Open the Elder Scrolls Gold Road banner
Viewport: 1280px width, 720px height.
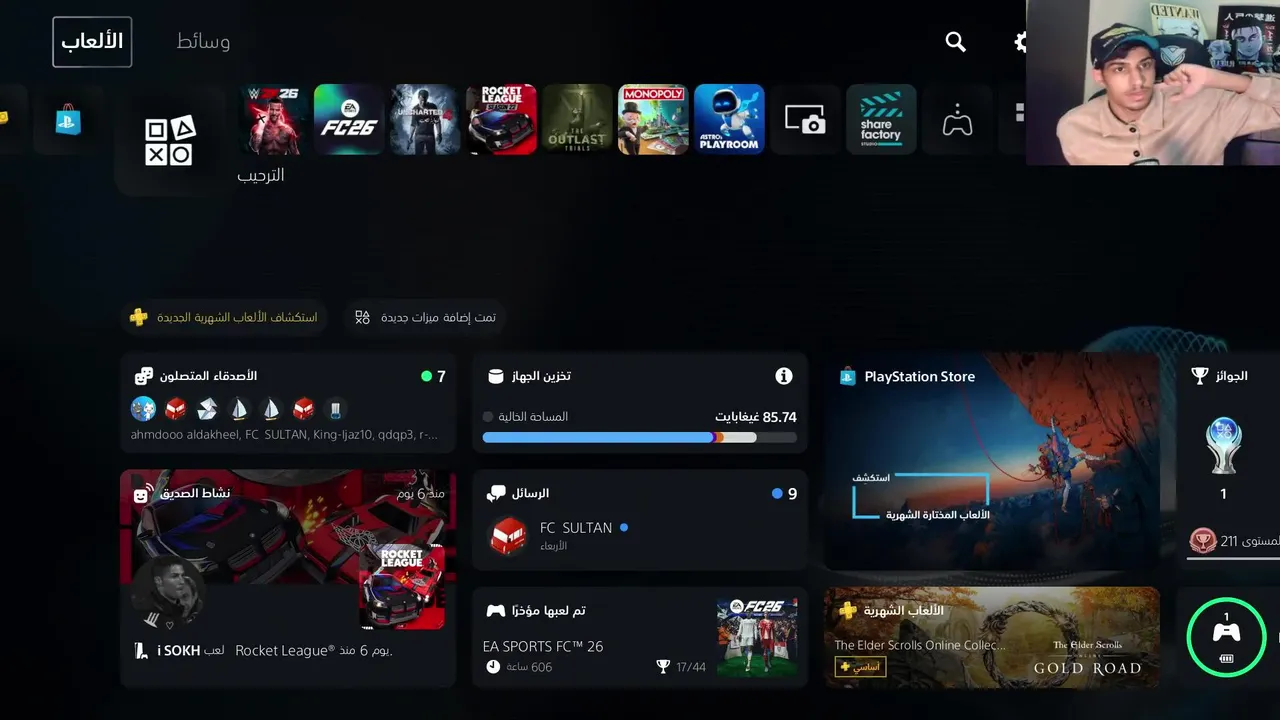tap(992, 637)
